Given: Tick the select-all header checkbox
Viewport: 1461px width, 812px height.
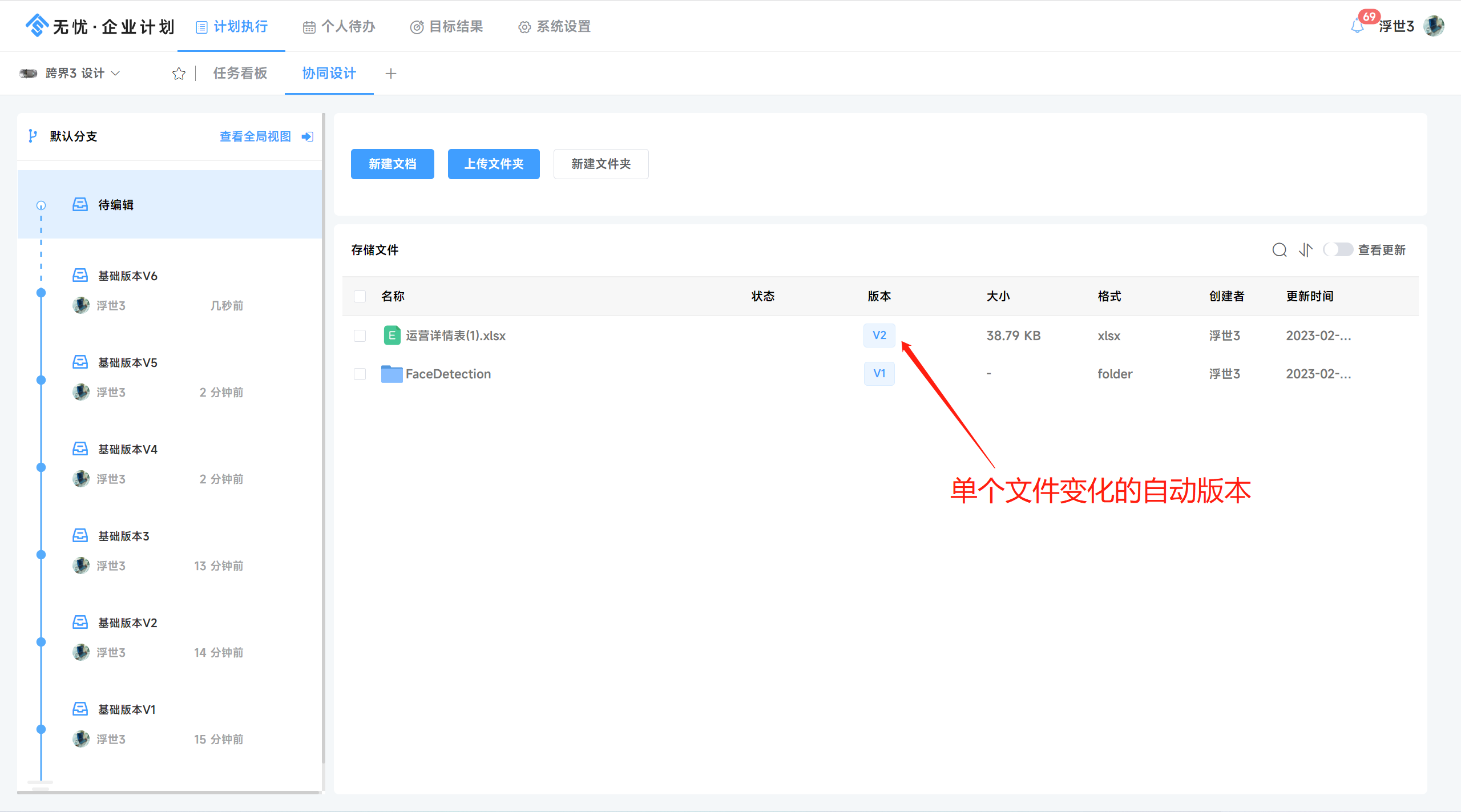Looking at the screenshot, I should 360,296.
